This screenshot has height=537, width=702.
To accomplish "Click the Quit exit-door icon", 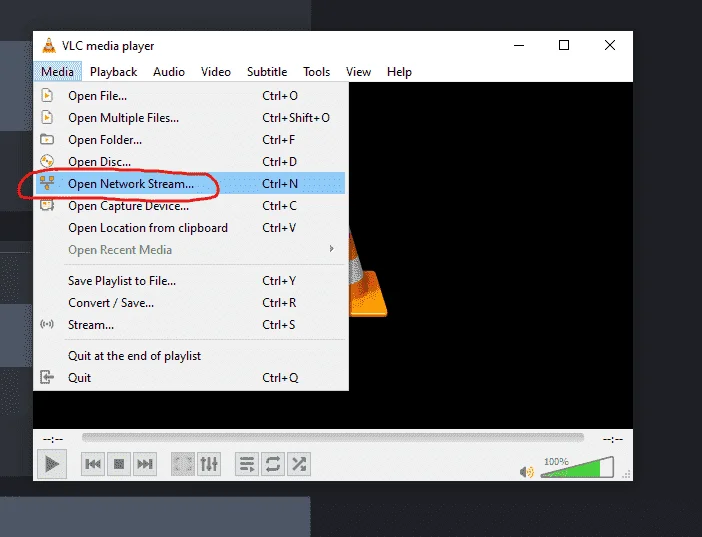I will (47, 377).
